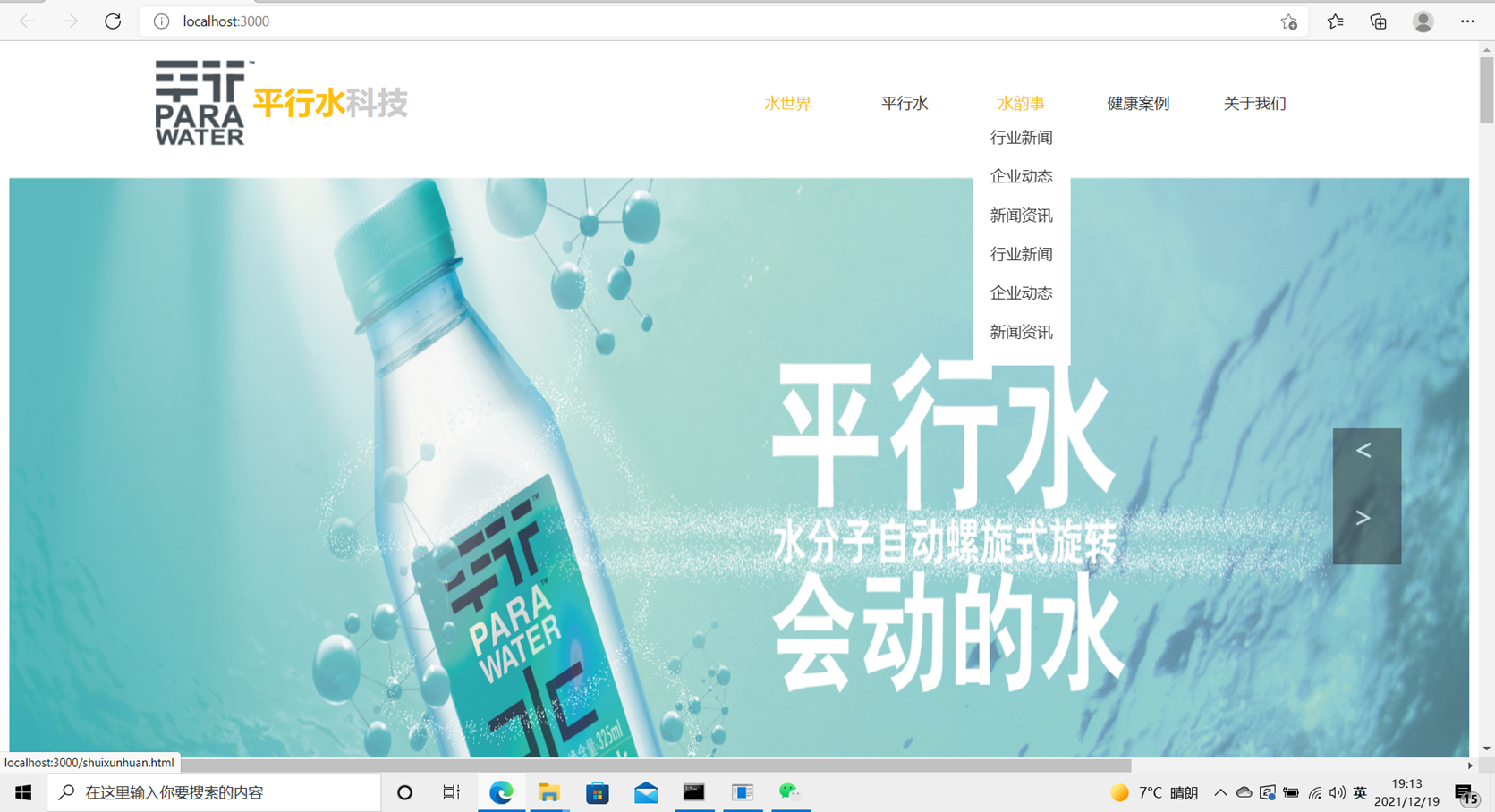1495x812 pixels.
Task: Select the second 行业新闻 entry in the dropdown
Action: click(x=1021, y=254)
